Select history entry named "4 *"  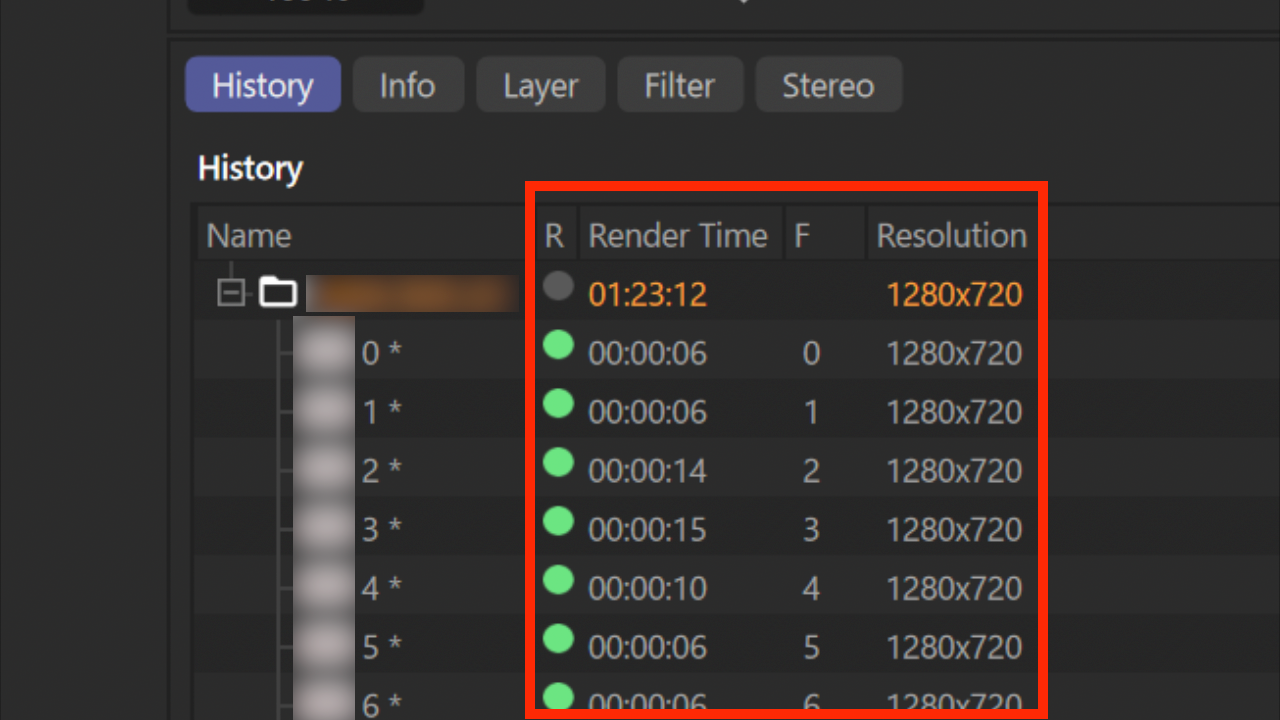[380, 588]
